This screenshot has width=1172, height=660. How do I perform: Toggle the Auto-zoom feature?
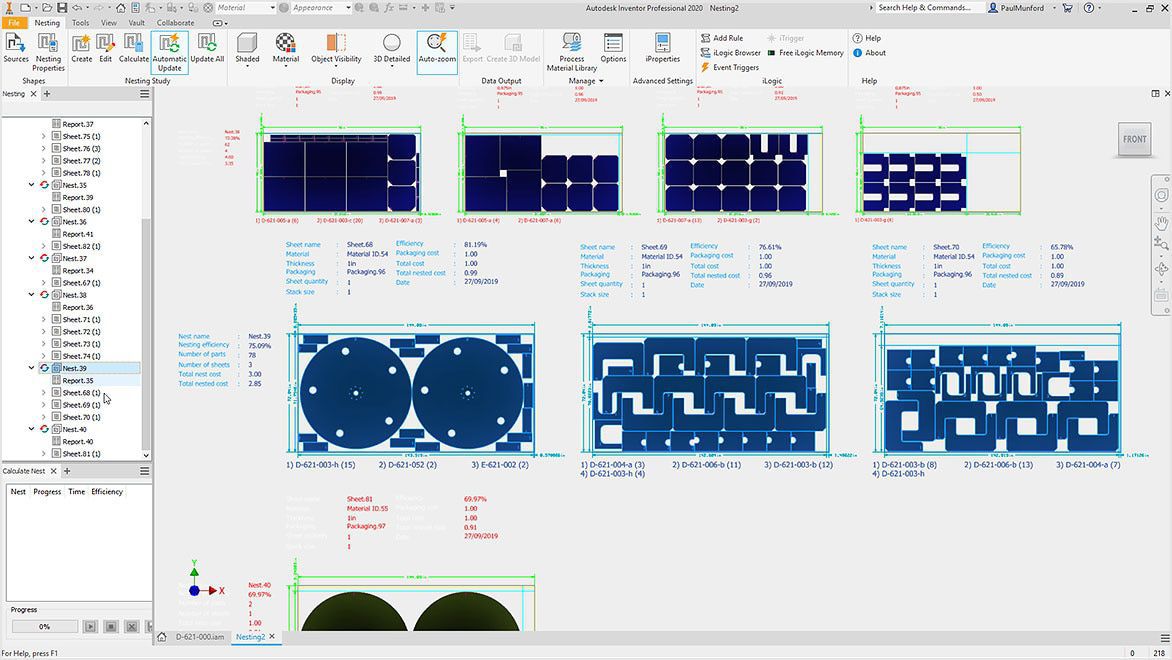coord(437,48)
